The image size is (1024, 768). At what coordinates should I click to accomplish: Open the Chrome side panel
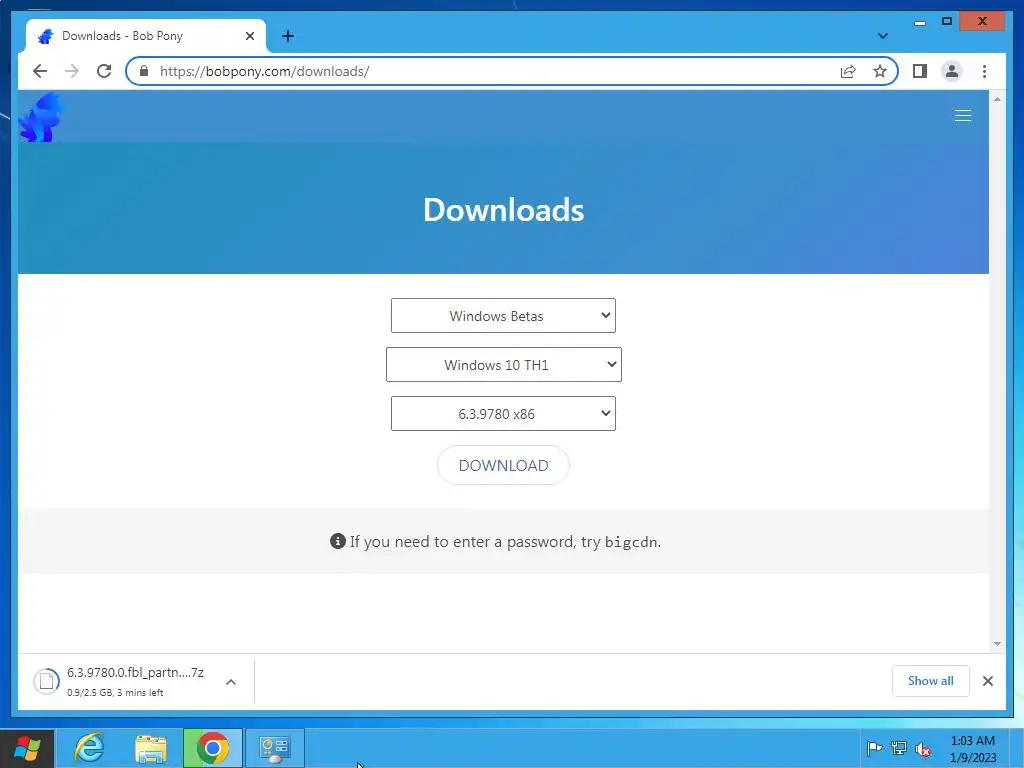920,71
